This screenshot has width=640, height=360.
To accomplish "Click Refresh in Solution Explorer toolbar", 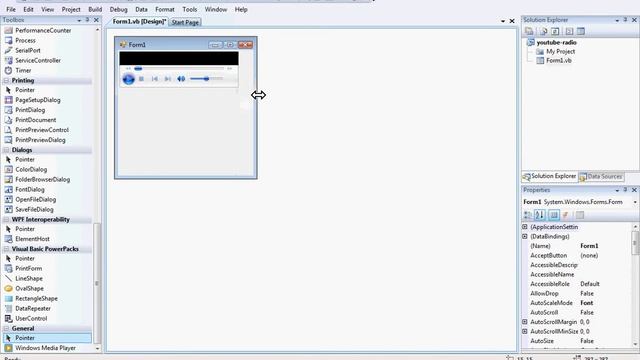I will (555, 31).
